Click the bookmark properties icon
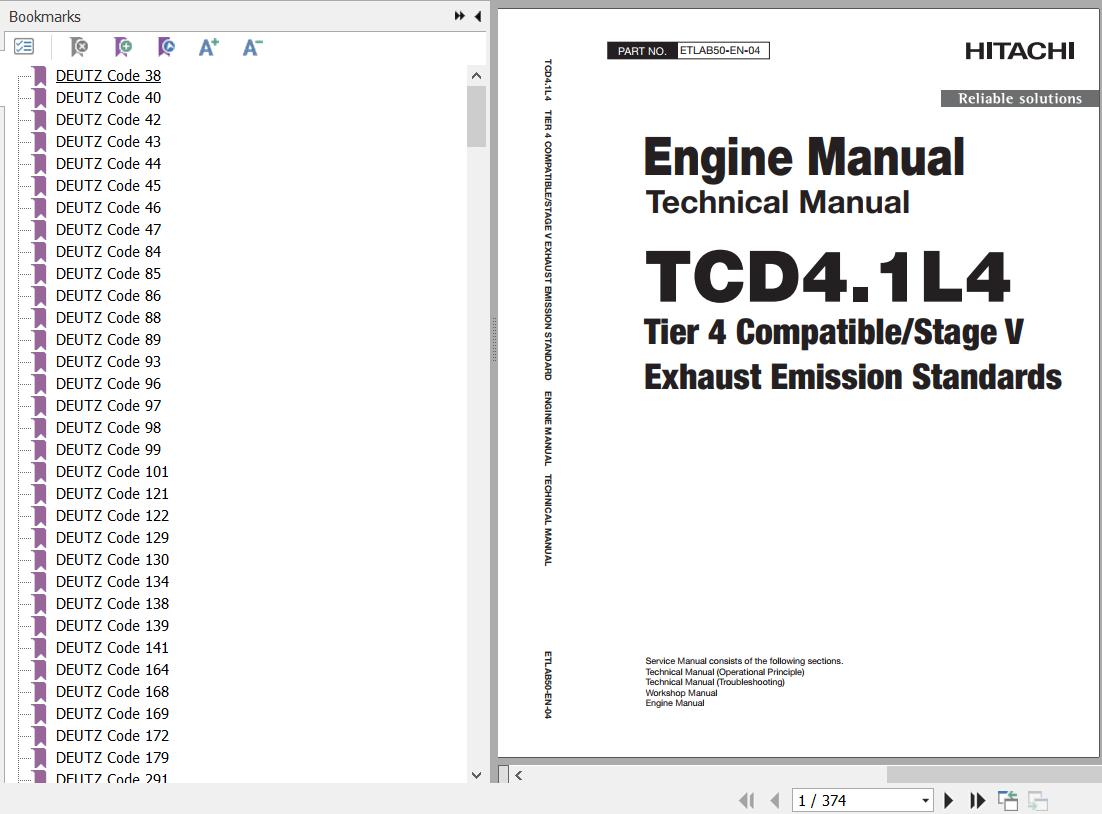1102x814 pixels. pyautogui.click(x=167, y=47)
